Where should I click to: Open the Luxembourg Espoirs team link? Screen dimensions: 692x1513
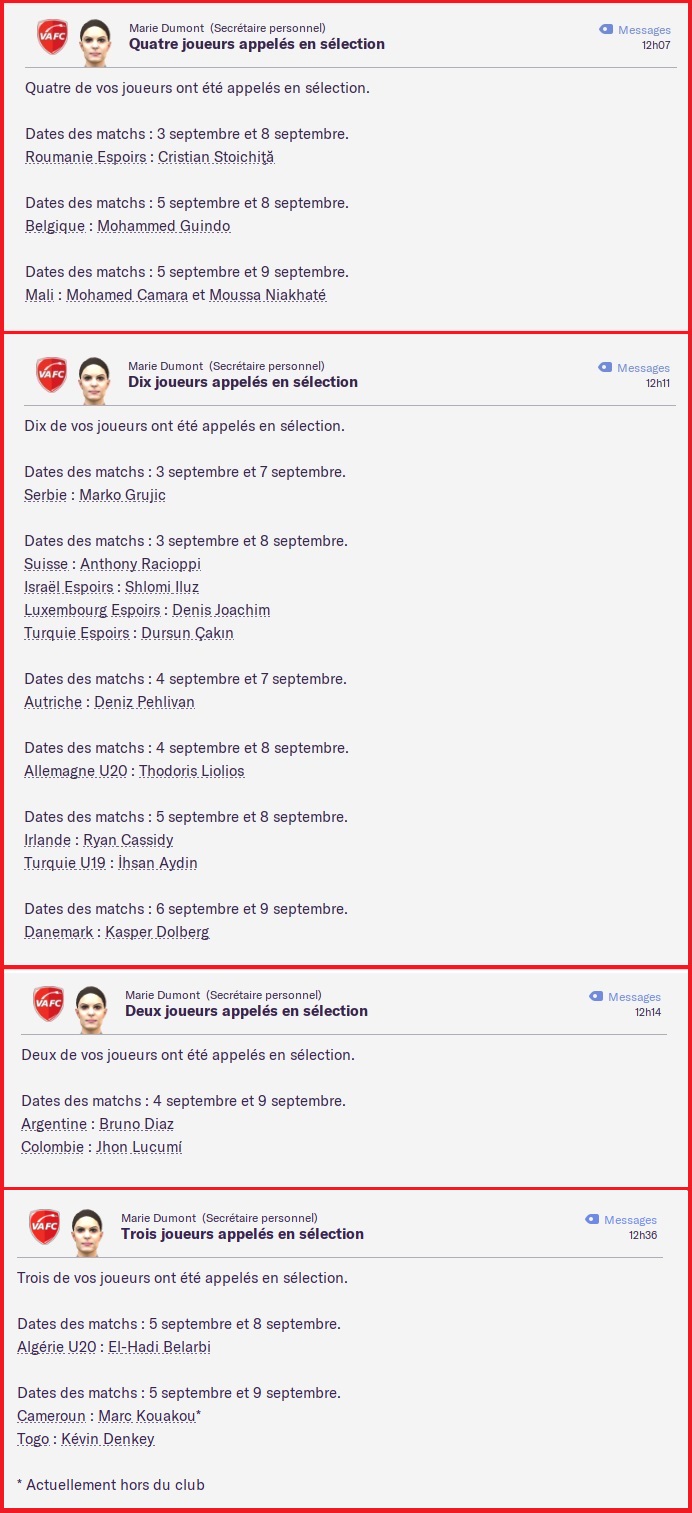[92, 610]
